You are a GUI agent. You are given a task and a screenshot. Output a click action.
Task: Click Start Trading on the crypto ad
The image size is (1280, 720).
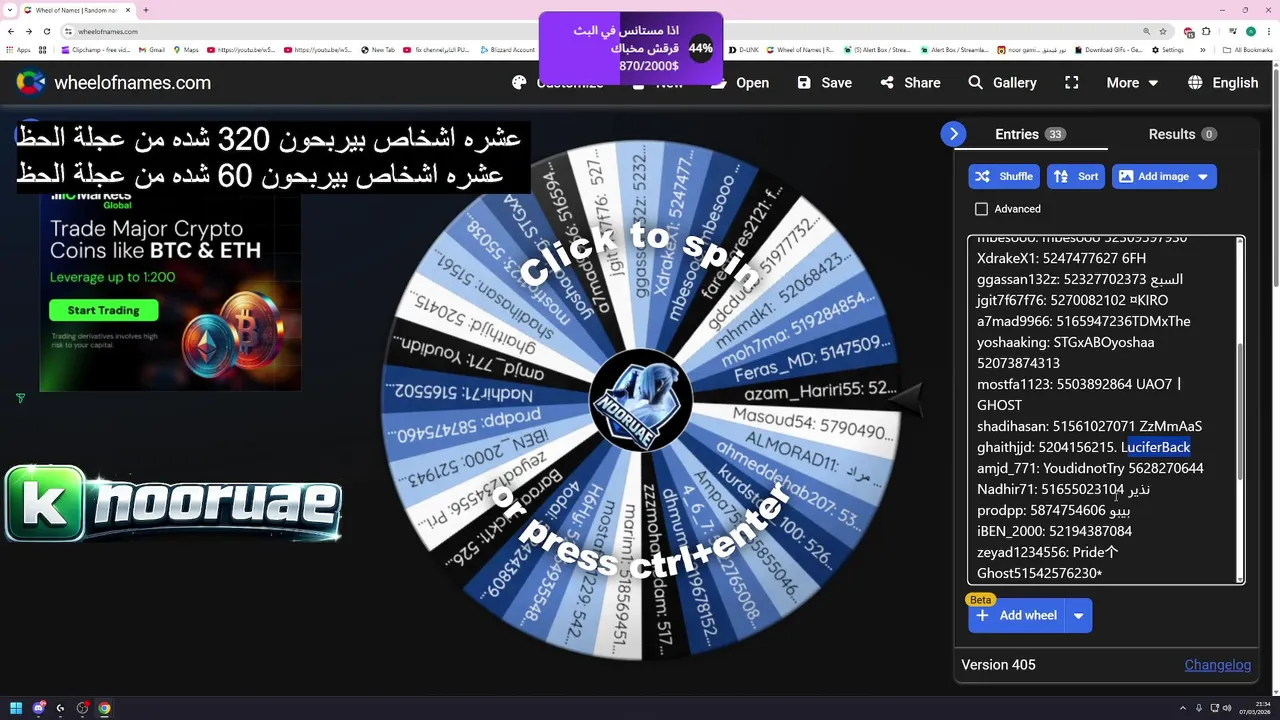click(103, 310)
